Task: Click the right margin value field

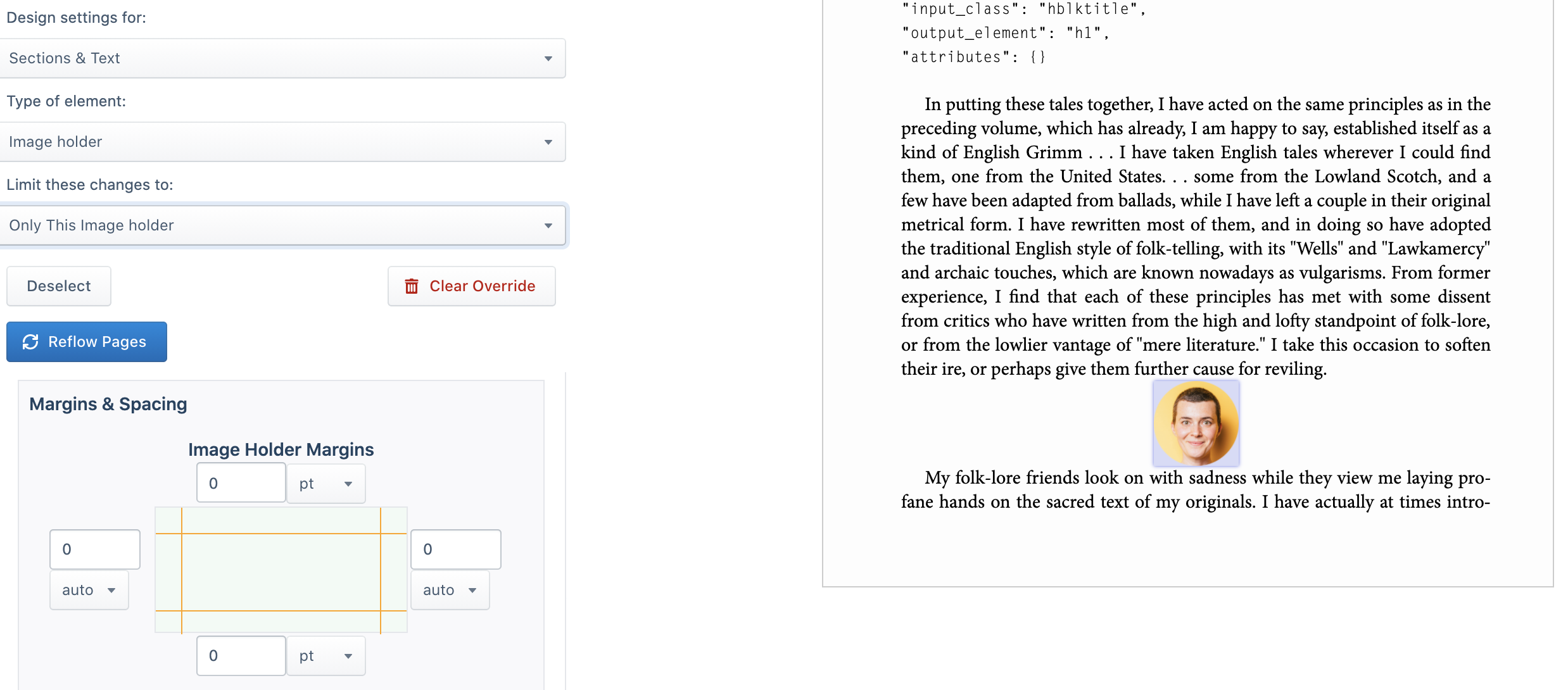Action: 456,549
